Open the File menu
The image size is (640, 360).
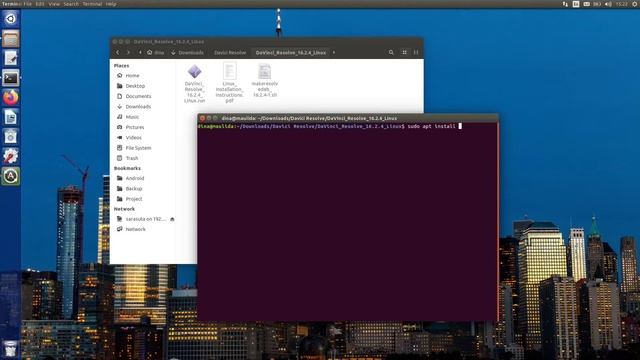click(x=27, y=4)
